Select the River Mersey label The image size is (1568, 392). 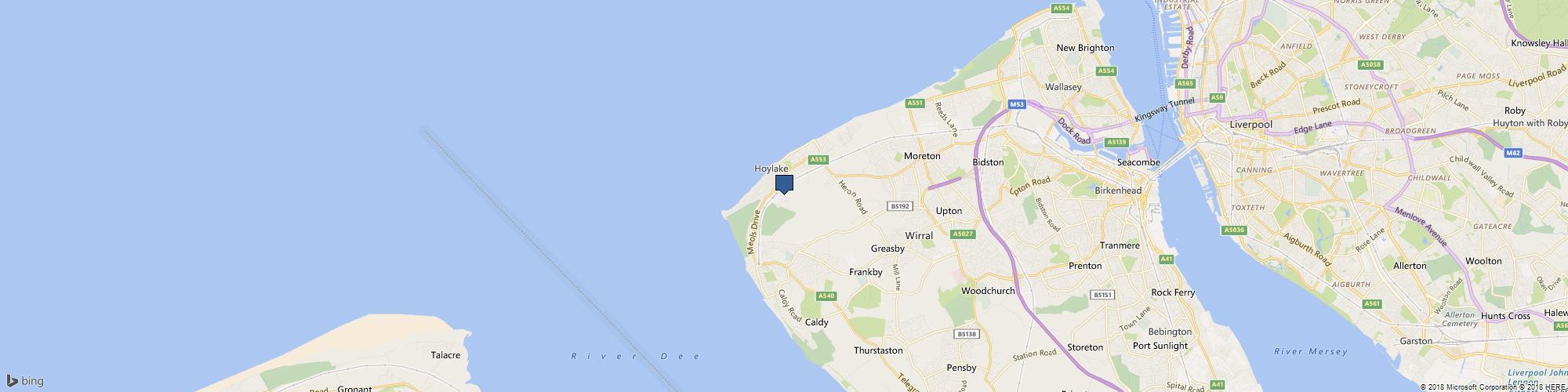[1311, 352]
